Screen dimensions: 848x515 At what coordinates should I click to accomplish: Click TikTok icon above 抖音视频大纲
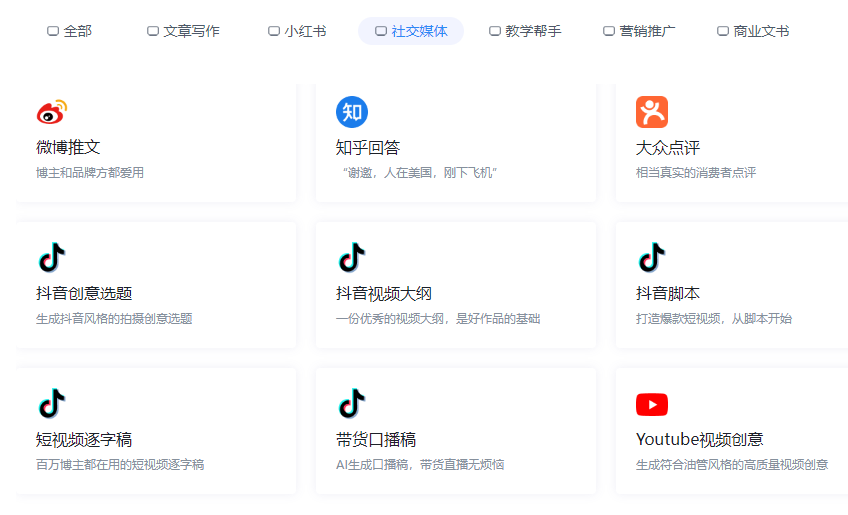coord(352,258)
